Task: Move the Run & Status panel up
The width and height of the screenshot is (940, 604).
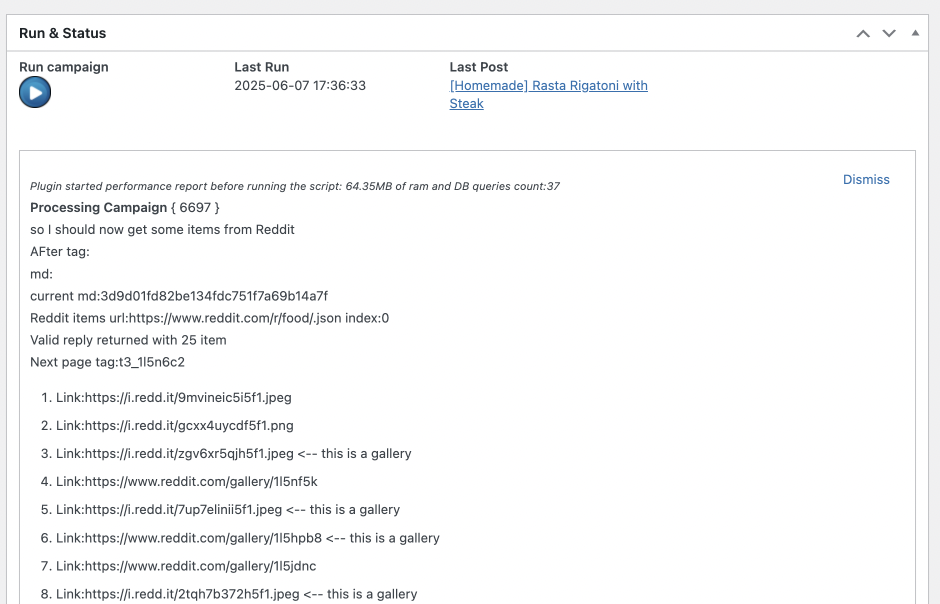Action: [863, 33]
